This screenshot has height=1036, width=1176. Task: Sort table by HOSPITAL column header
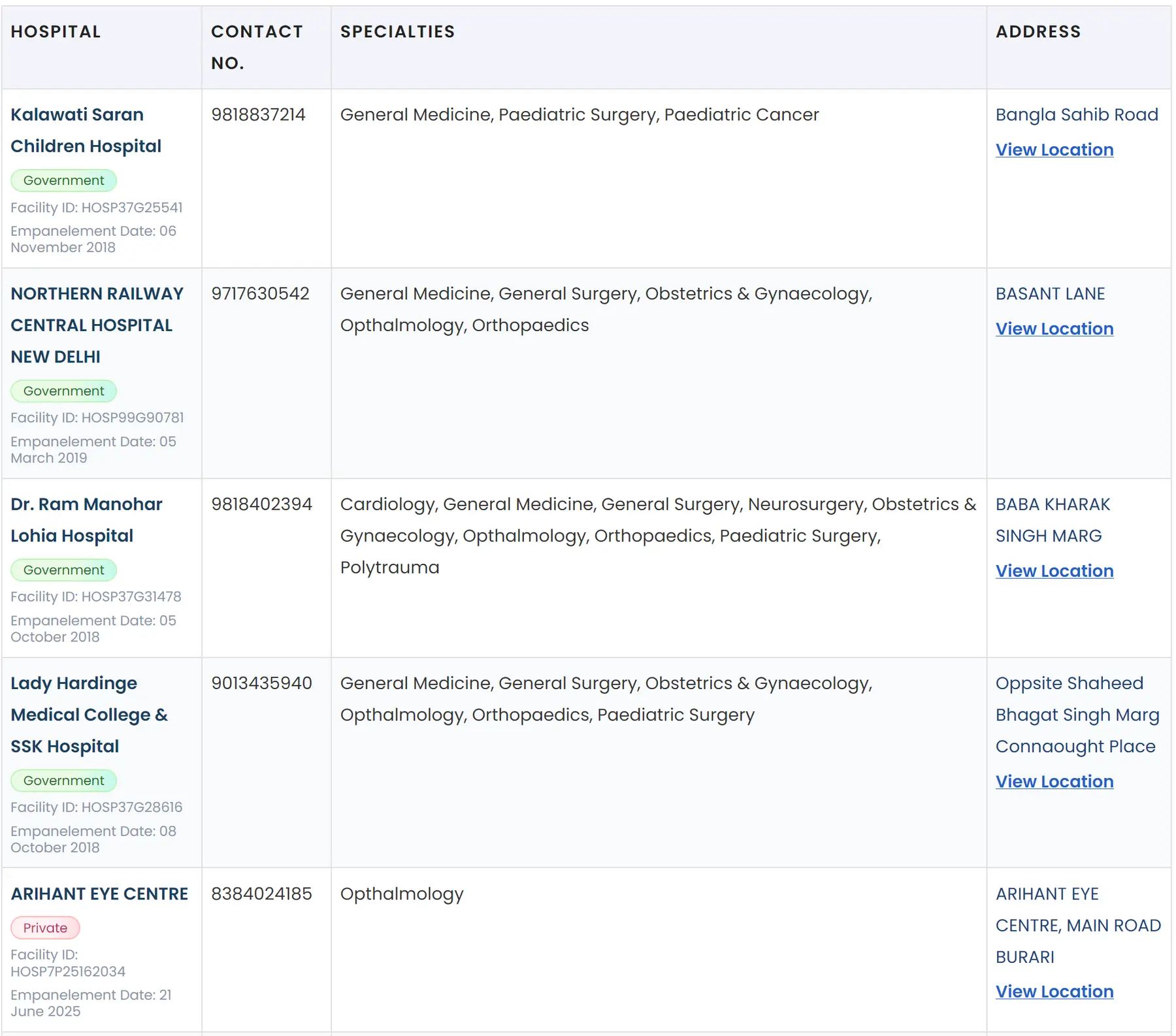[56, 31]
